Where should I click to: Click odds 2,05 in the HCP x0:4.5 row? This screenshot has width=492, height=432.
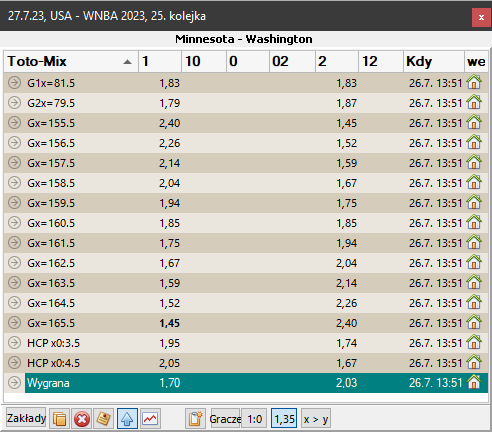pos(170,363)
